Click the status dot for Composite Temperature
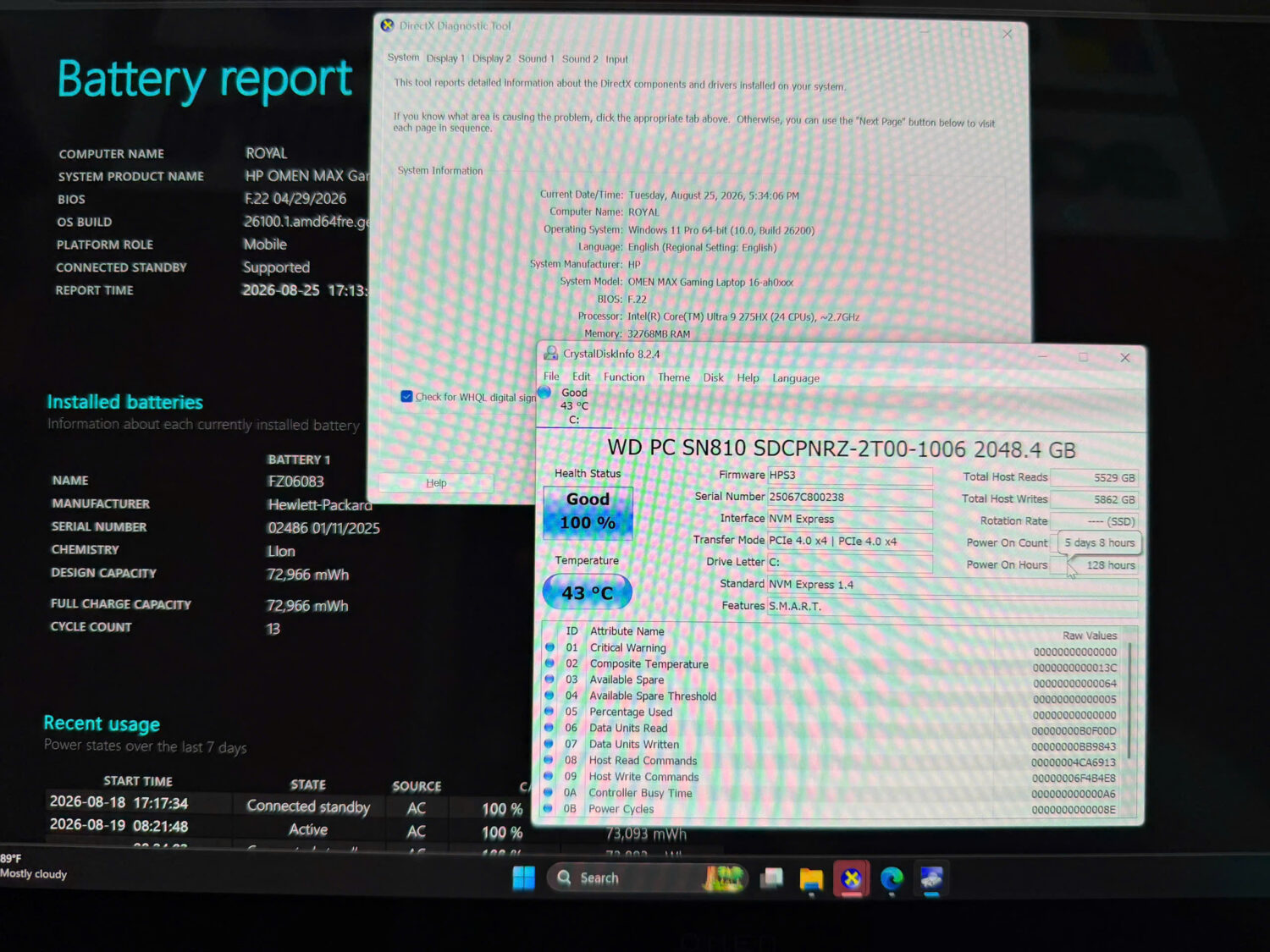This screenshot has height=952, width=1270. click(549, 663)
